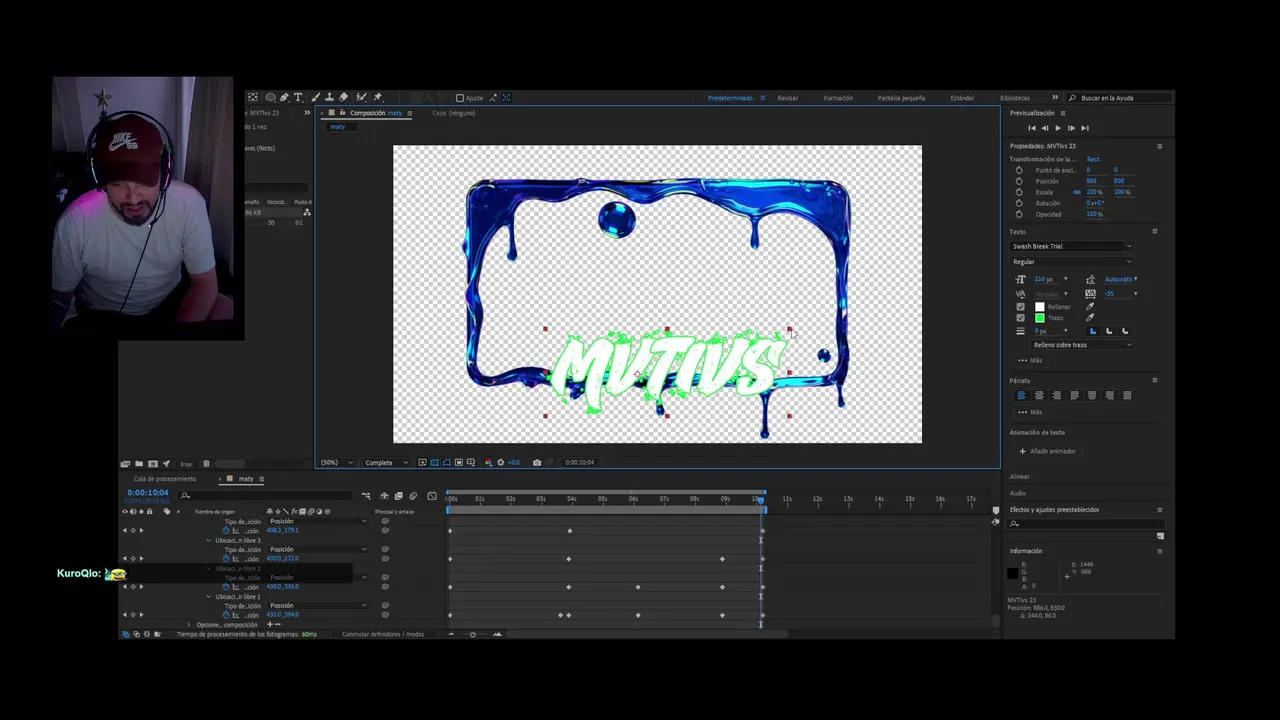1280x720 pixels.
Task: Select the Pen tool
Action: (x=284, y=97)
